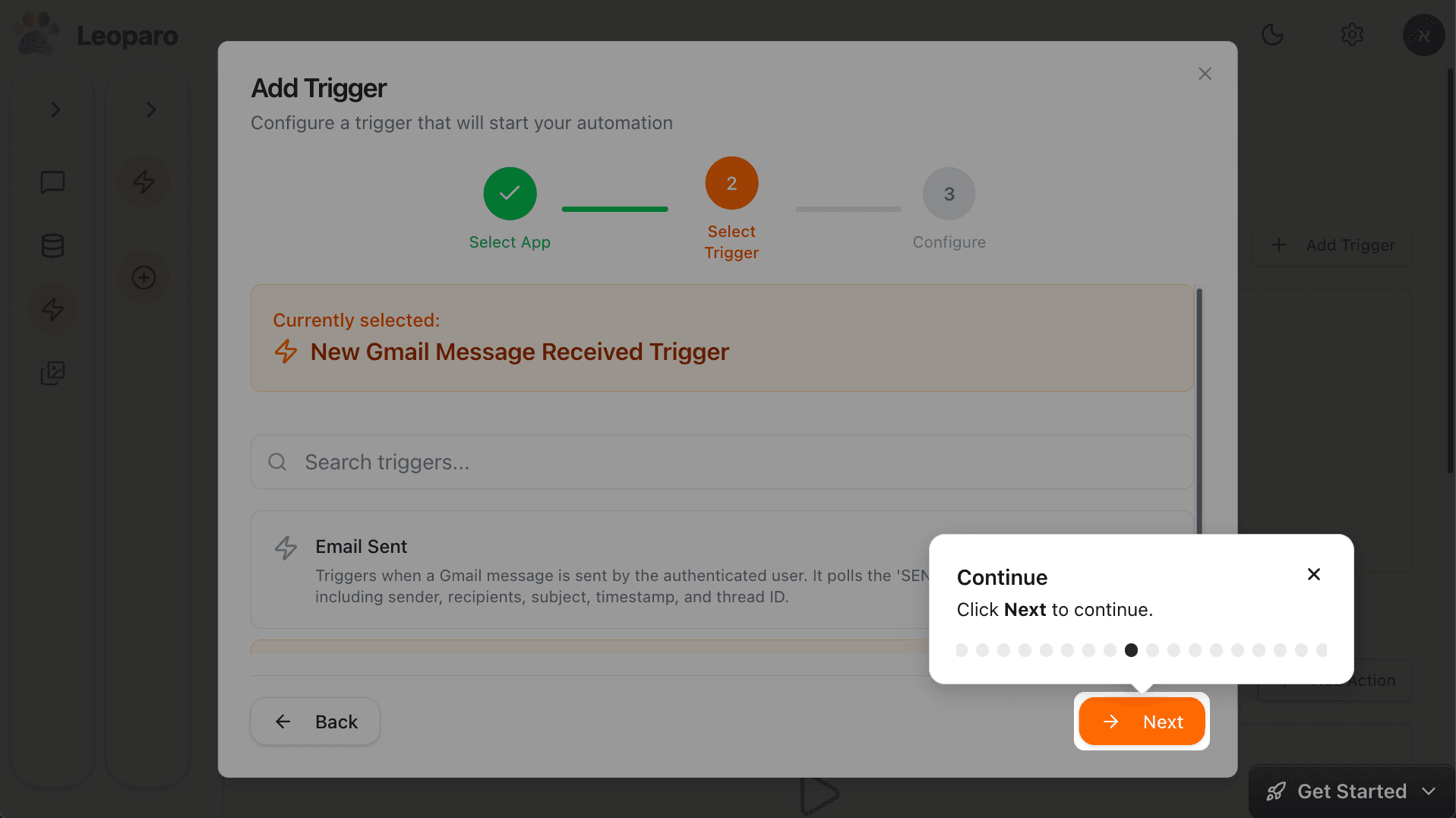The width and height of the screenshot is (1456, 818).
Task: Focus the Search triggers input field
Action: tap(722, 462)
